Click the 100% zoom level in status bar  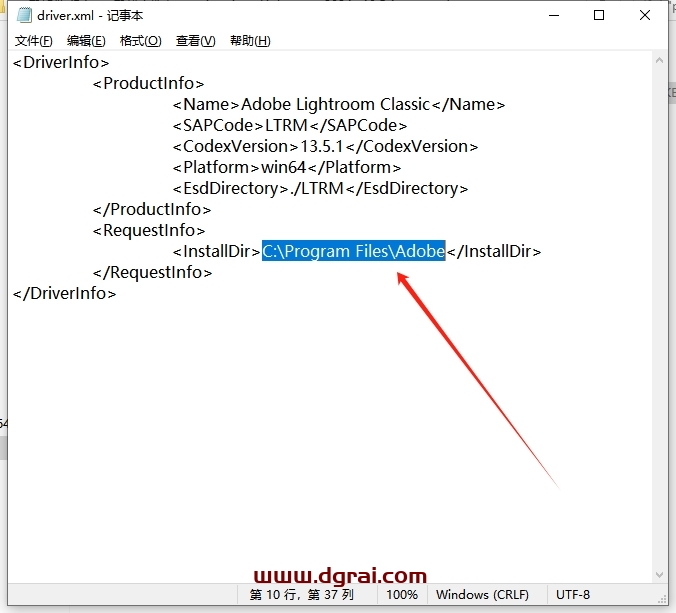(401, 595)
